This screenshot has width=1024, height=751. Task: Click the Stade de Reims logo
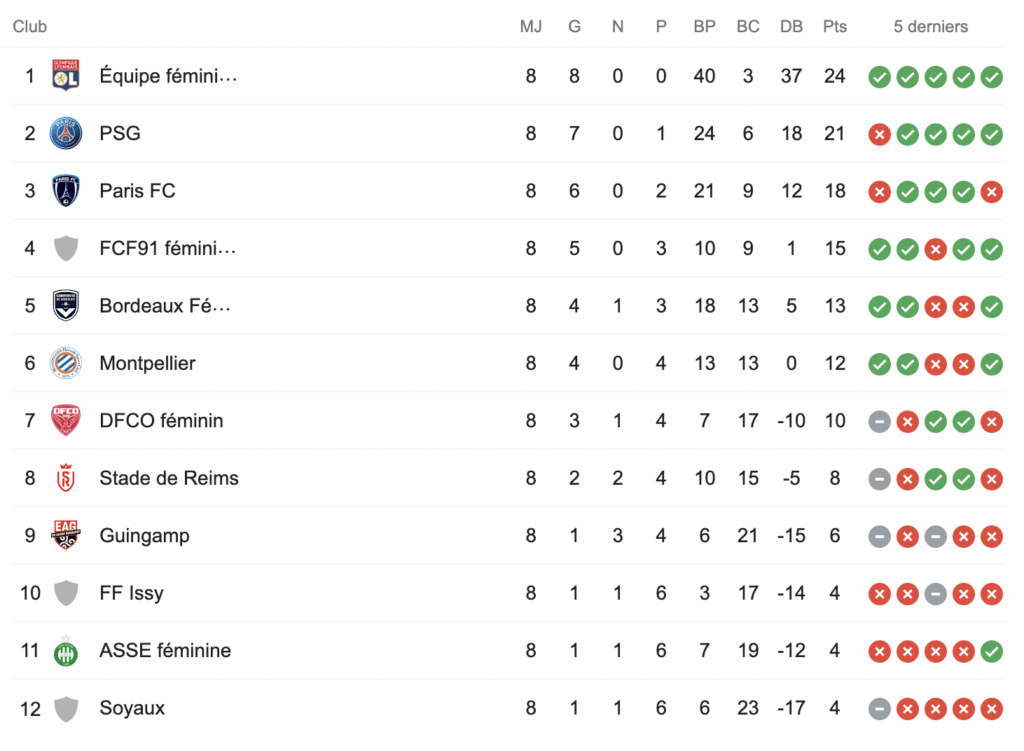(66, 478)
